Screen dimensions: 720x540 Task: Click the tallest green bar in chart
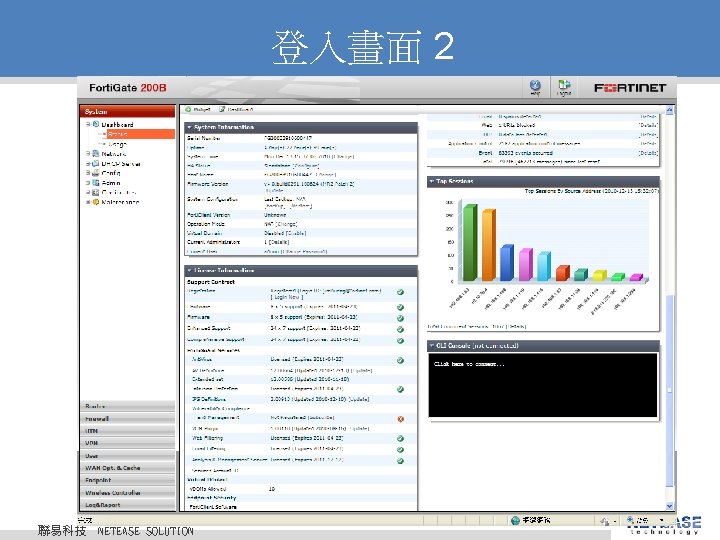click(470, 242)
